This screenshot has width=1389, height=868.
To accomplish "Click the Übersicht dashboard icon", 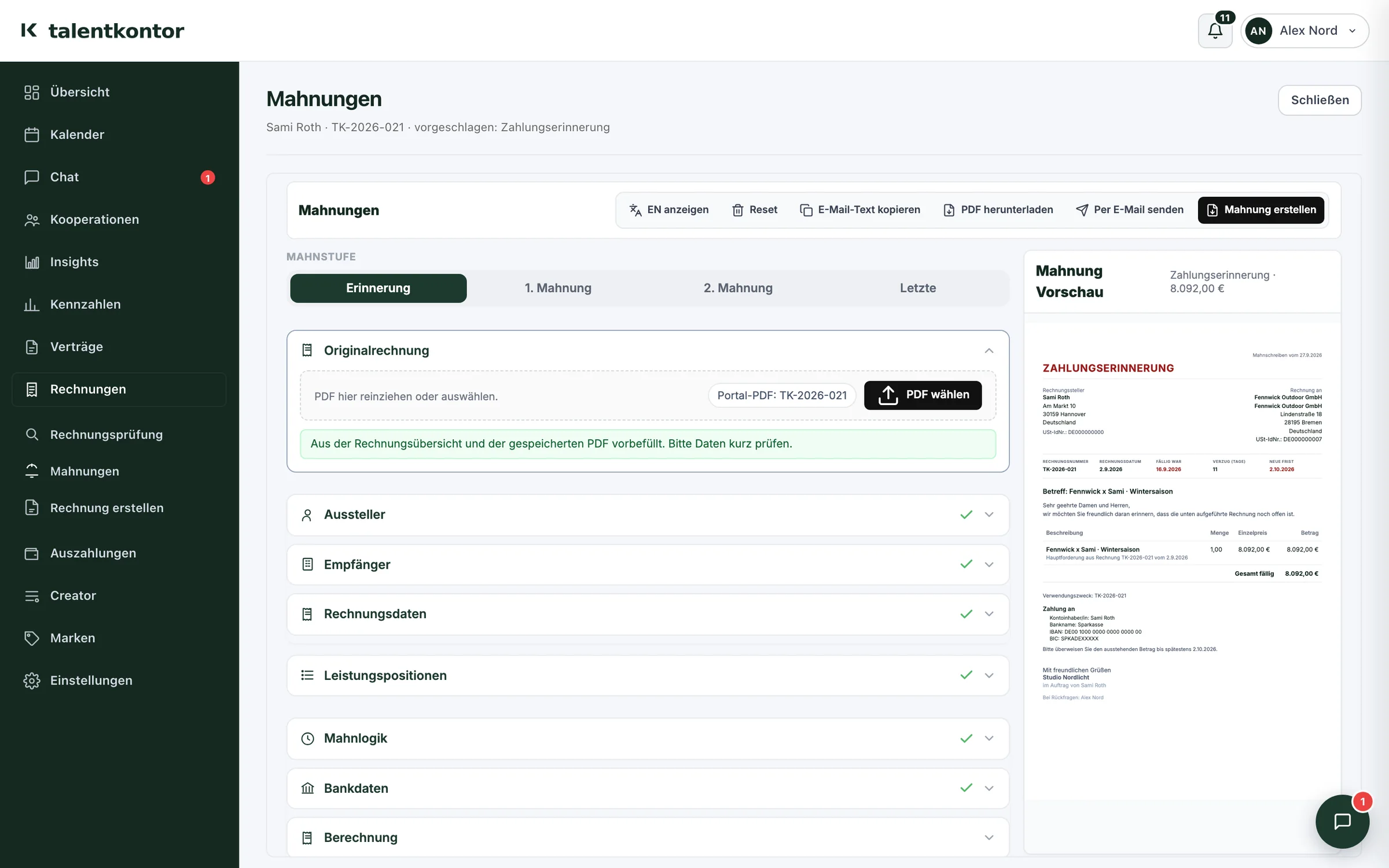I will (32, 93).
